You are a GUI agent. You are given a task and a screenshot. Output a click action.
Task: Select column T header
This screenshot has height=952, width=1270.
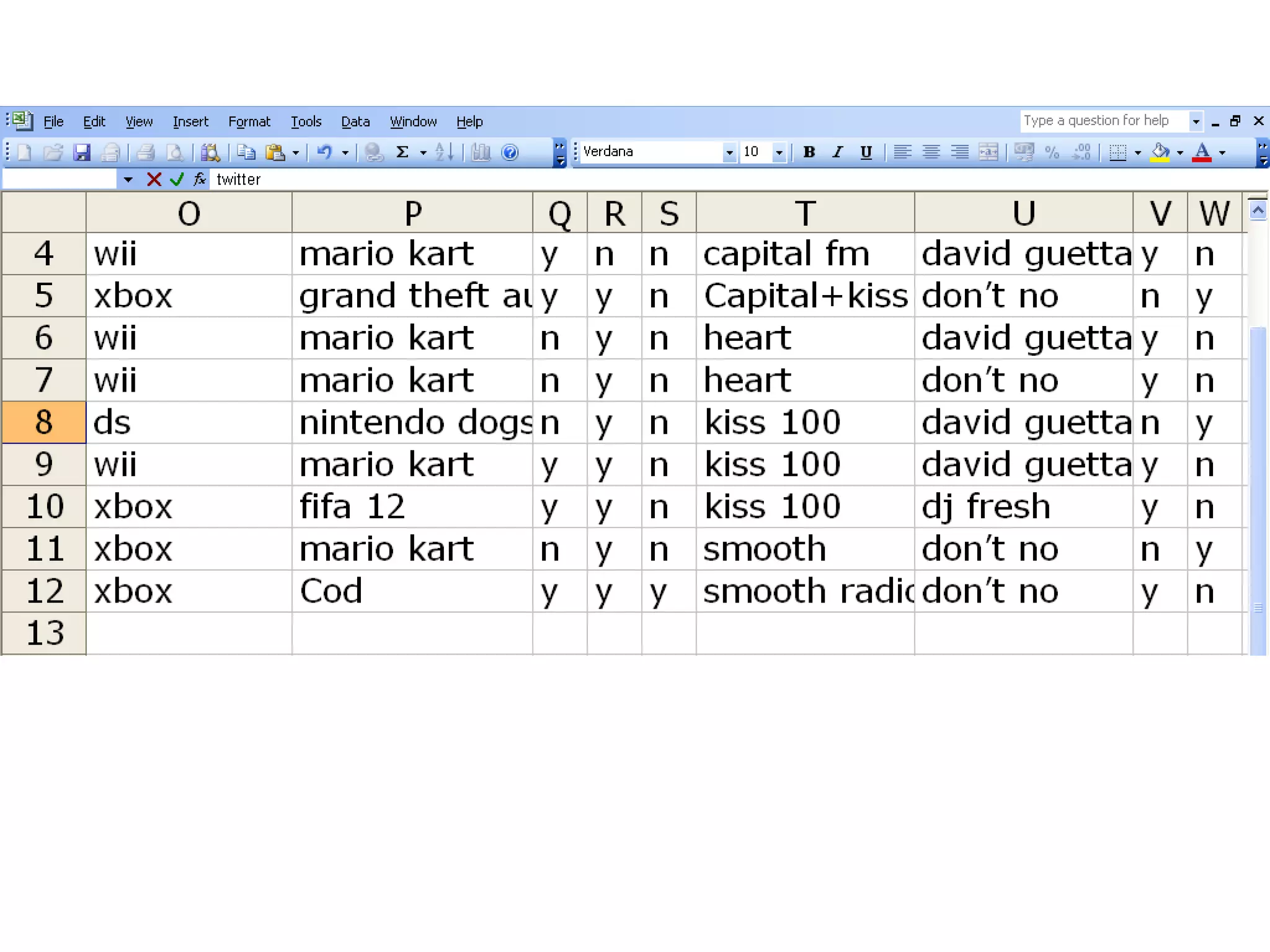coord(805,213)
